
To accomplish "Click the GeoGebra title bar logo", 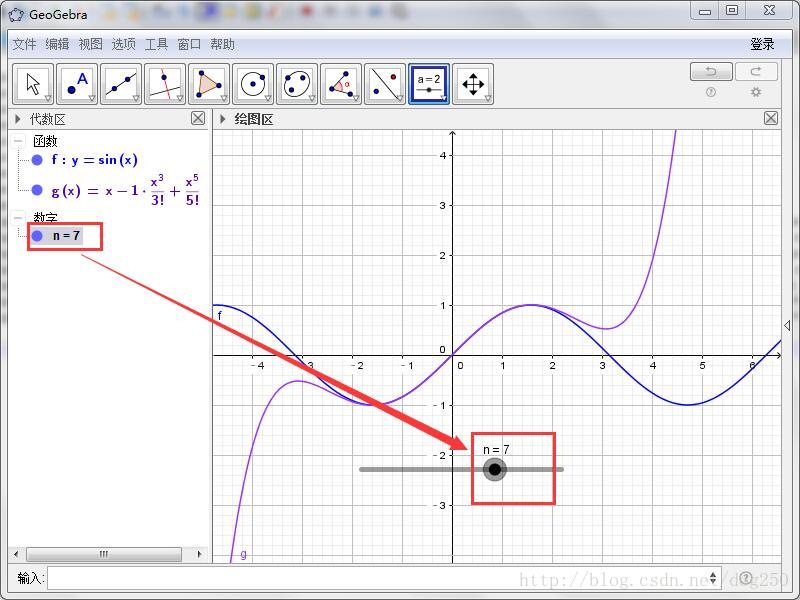I will (x=16, y=14).
